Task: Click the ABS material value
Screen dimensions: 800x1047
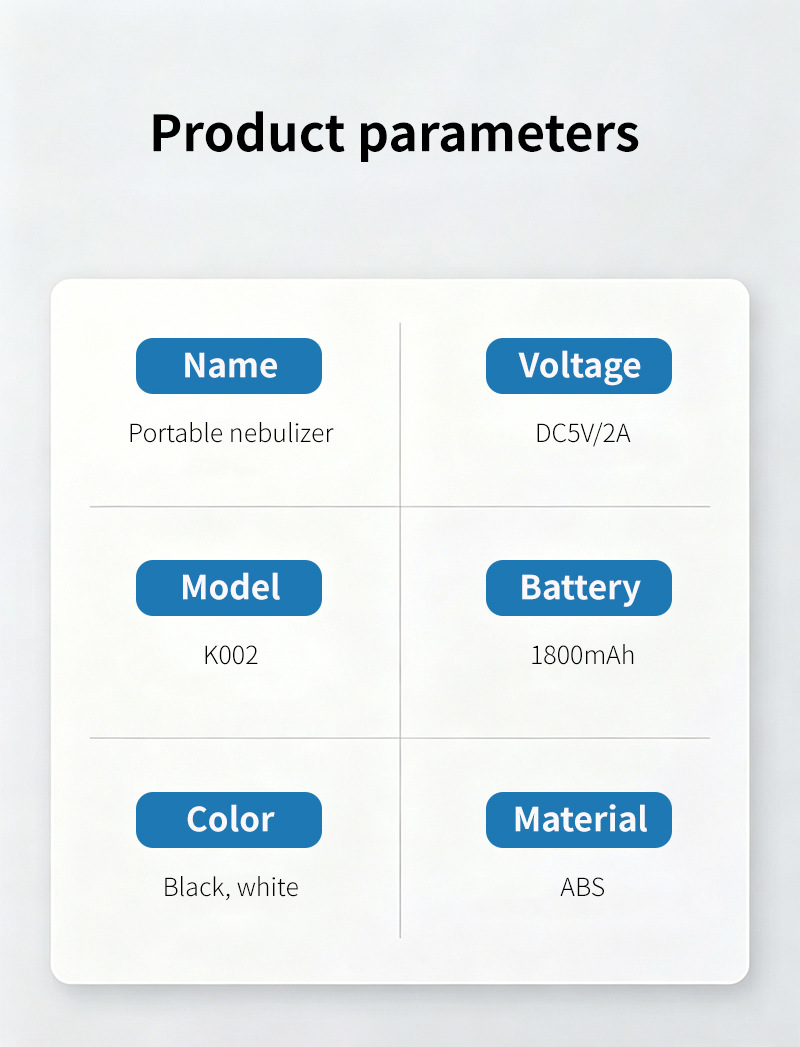Action: pyautogui.click(x=582, y=887)
